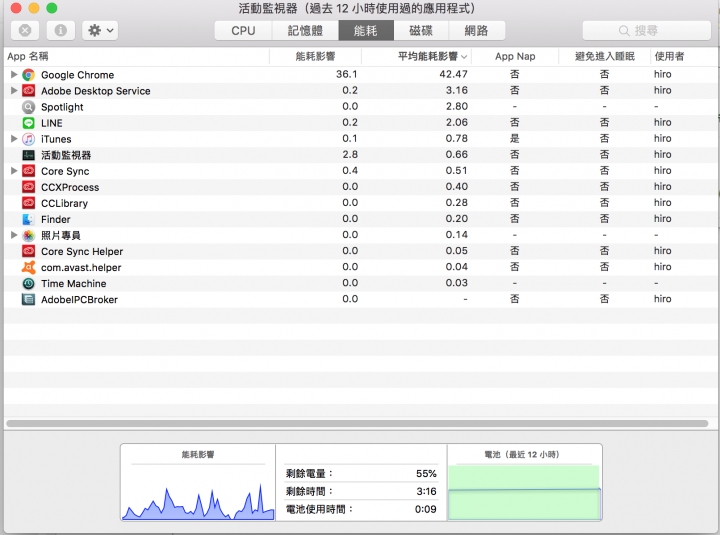Switch to the 記憶體 tab
Image resolution: width=720 pixels, height=535 pixels.
coord(305,30)
